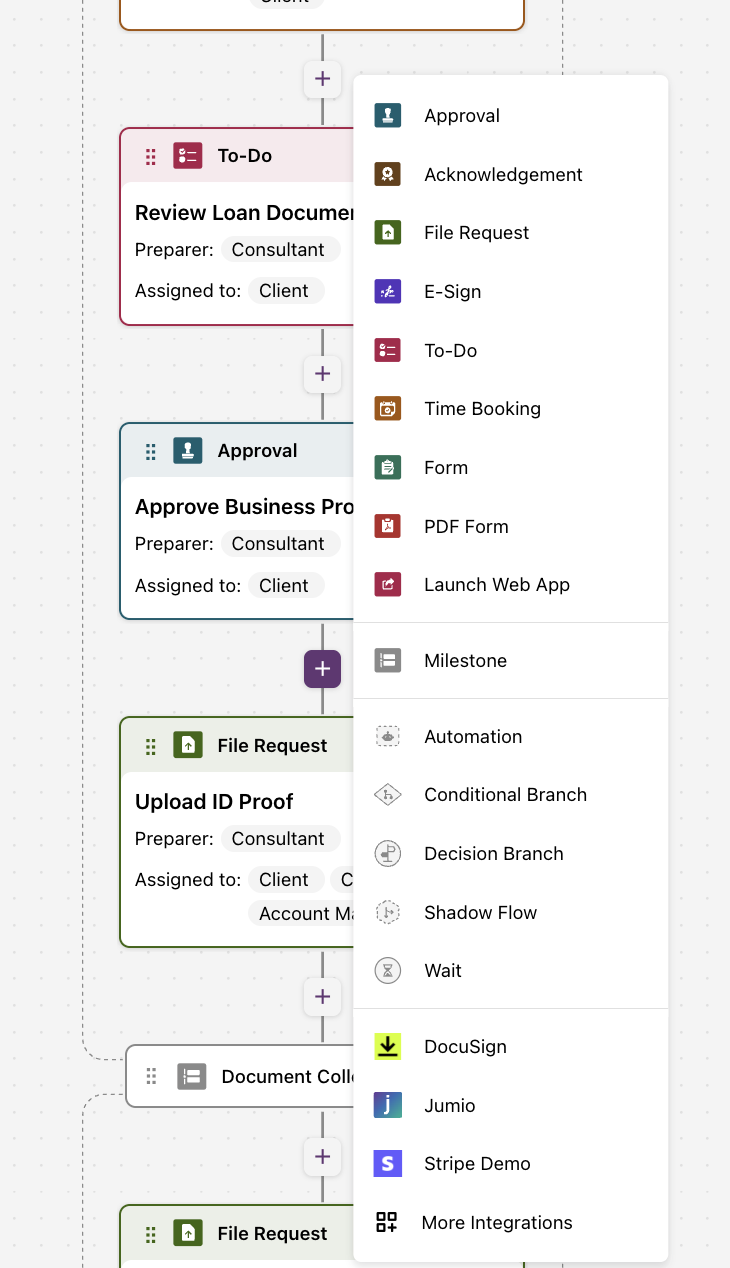Insert a Milestone from the menu
Image resolution: width=730 pixels, height=1268 pixels.
coord(510,660)
